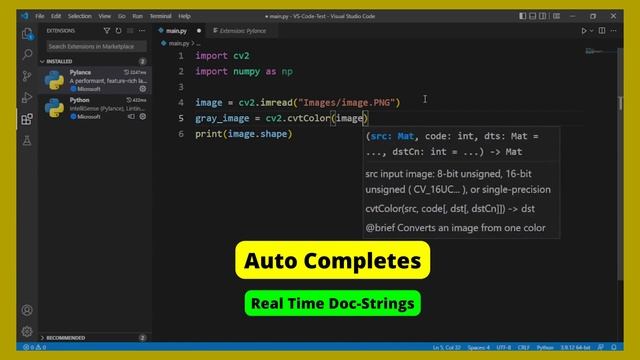
Task: Split the editor to the right
Action: [x=602, y=31]
